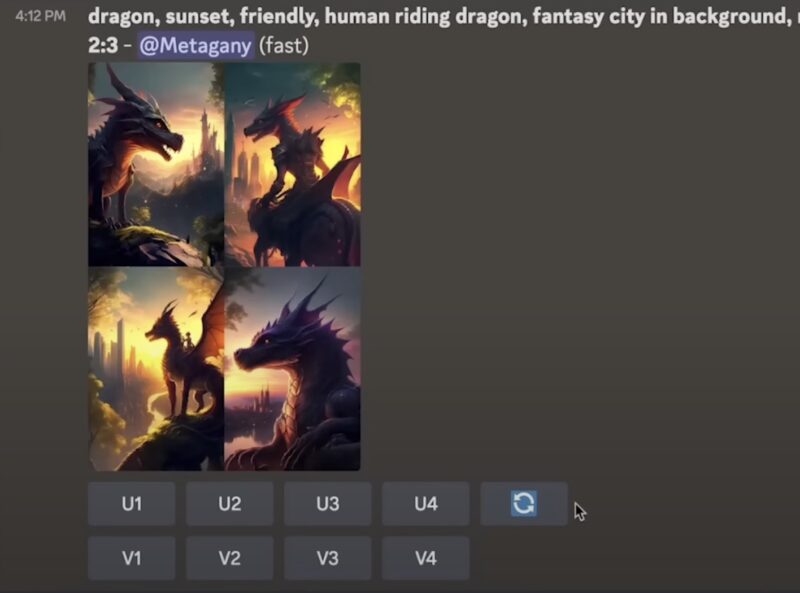Choose the V4 variation button
Image resolution: width=800 pixels, height=593 pixels.
(426, 558)
